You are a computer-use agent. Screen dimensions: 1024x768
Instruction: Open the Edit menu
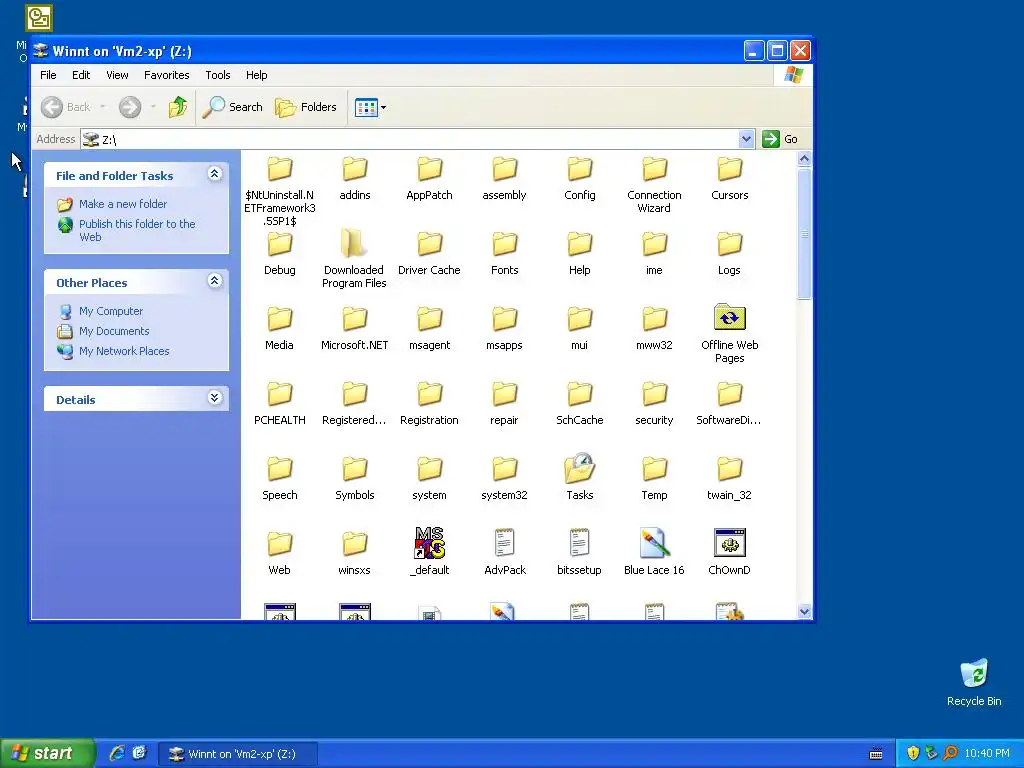81,75
